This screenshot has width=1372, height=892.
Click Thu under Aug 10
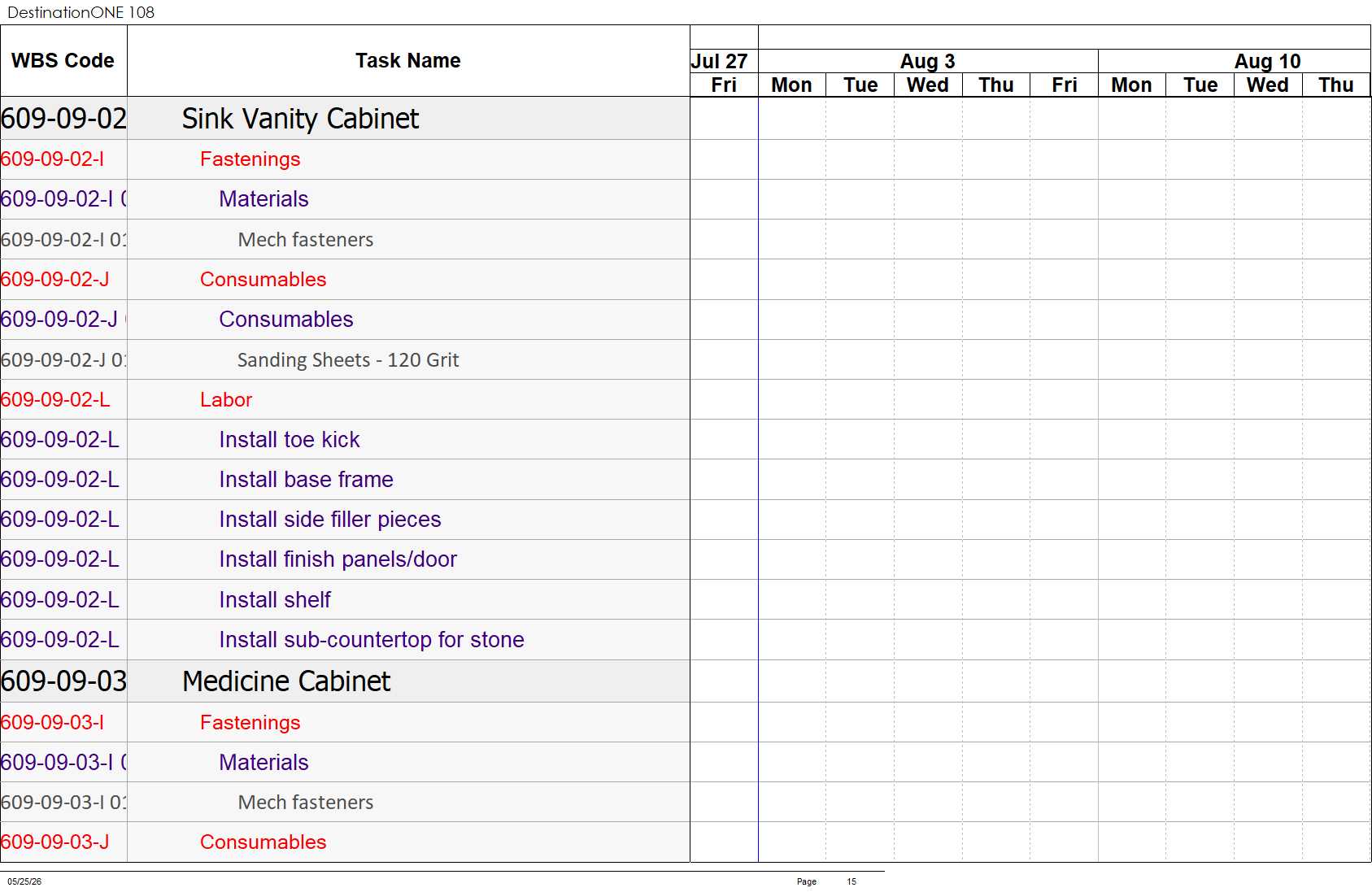(x=1336, y=85)
